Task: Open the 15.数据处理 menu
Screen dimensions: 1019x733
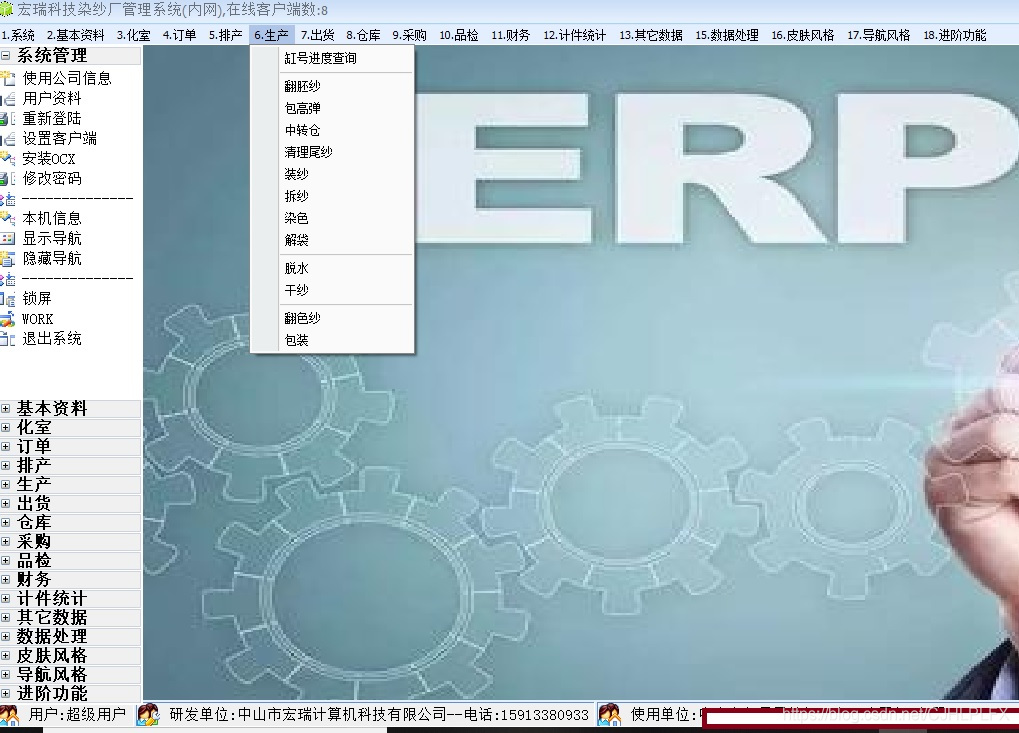Action: [x=727, y=35]
